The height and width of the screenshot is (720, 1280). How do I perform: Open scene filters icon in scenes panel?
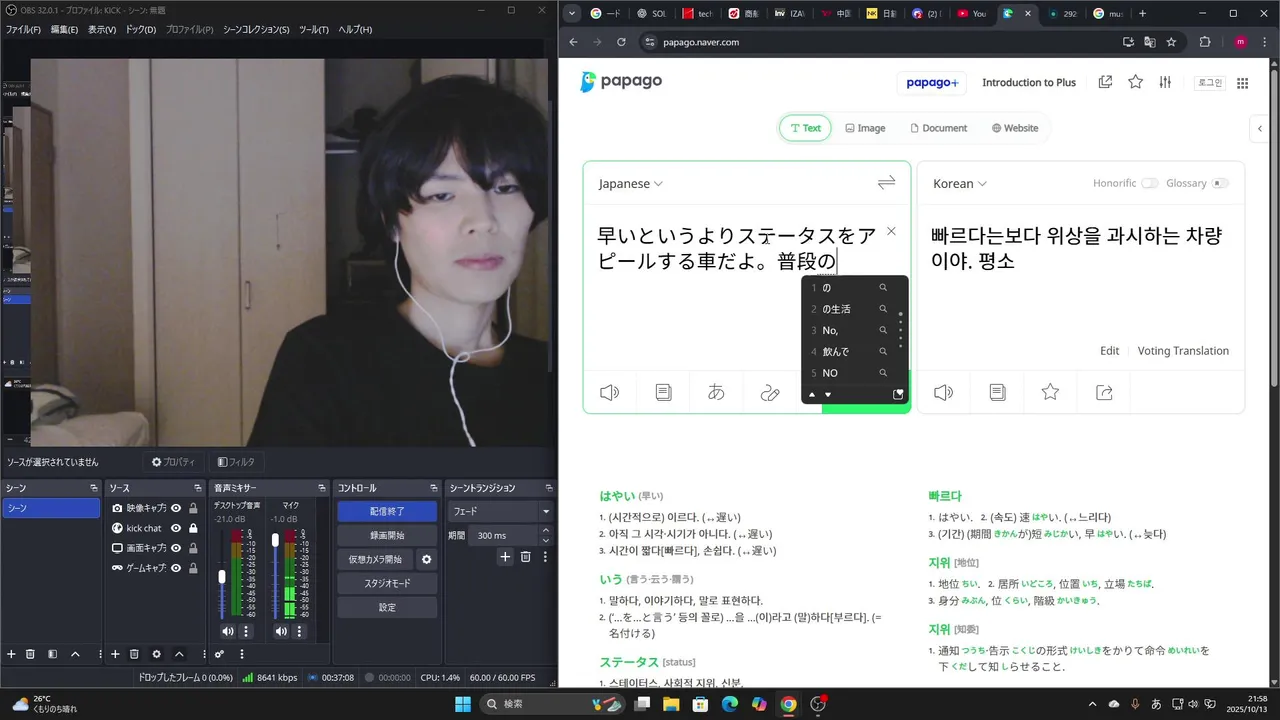(x=53, y=654)
